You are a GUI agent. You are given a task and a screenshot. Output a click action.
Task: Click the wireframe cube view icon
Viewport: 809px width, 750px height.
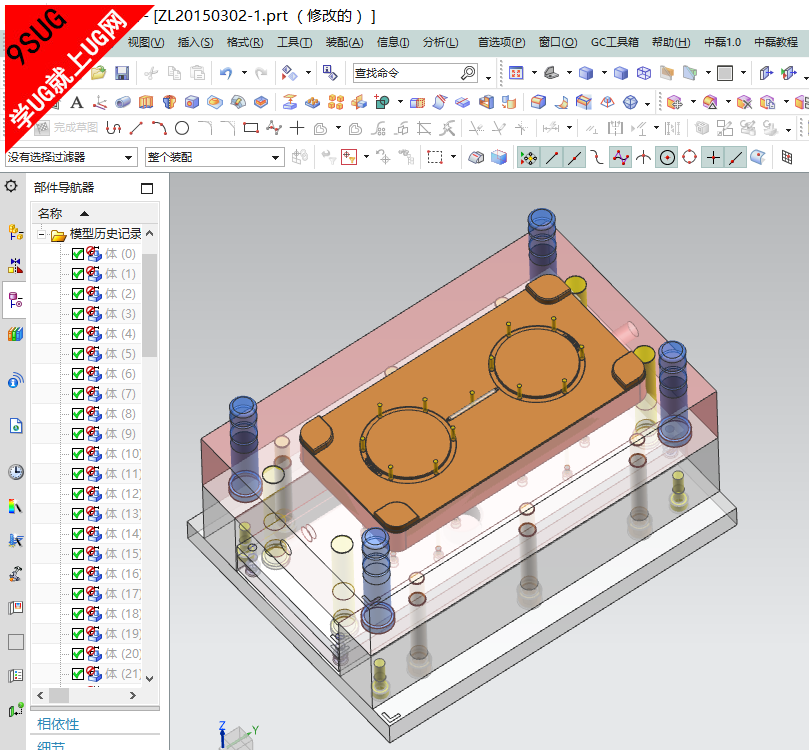tap(644, 73)
